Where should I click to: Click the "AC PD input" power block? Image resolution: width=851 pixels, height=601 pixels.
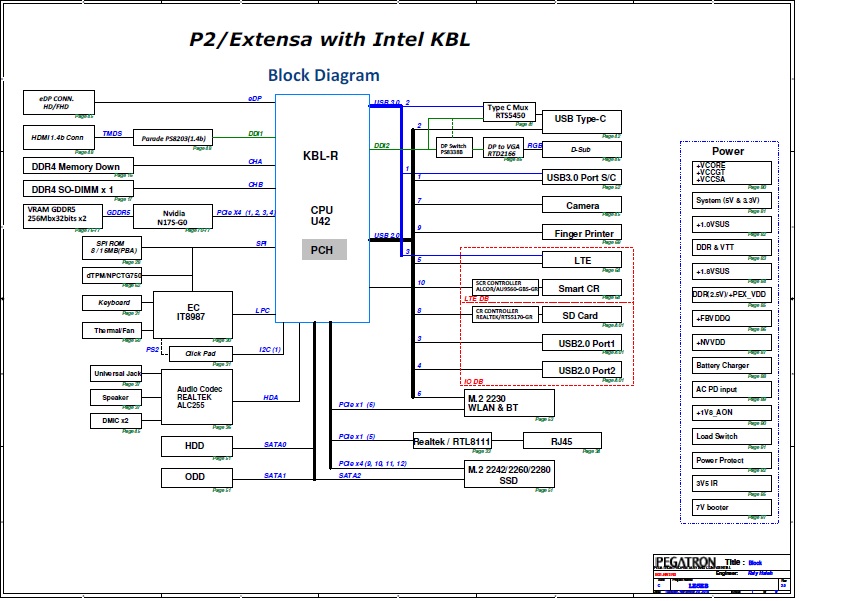(x=732, y=390)
